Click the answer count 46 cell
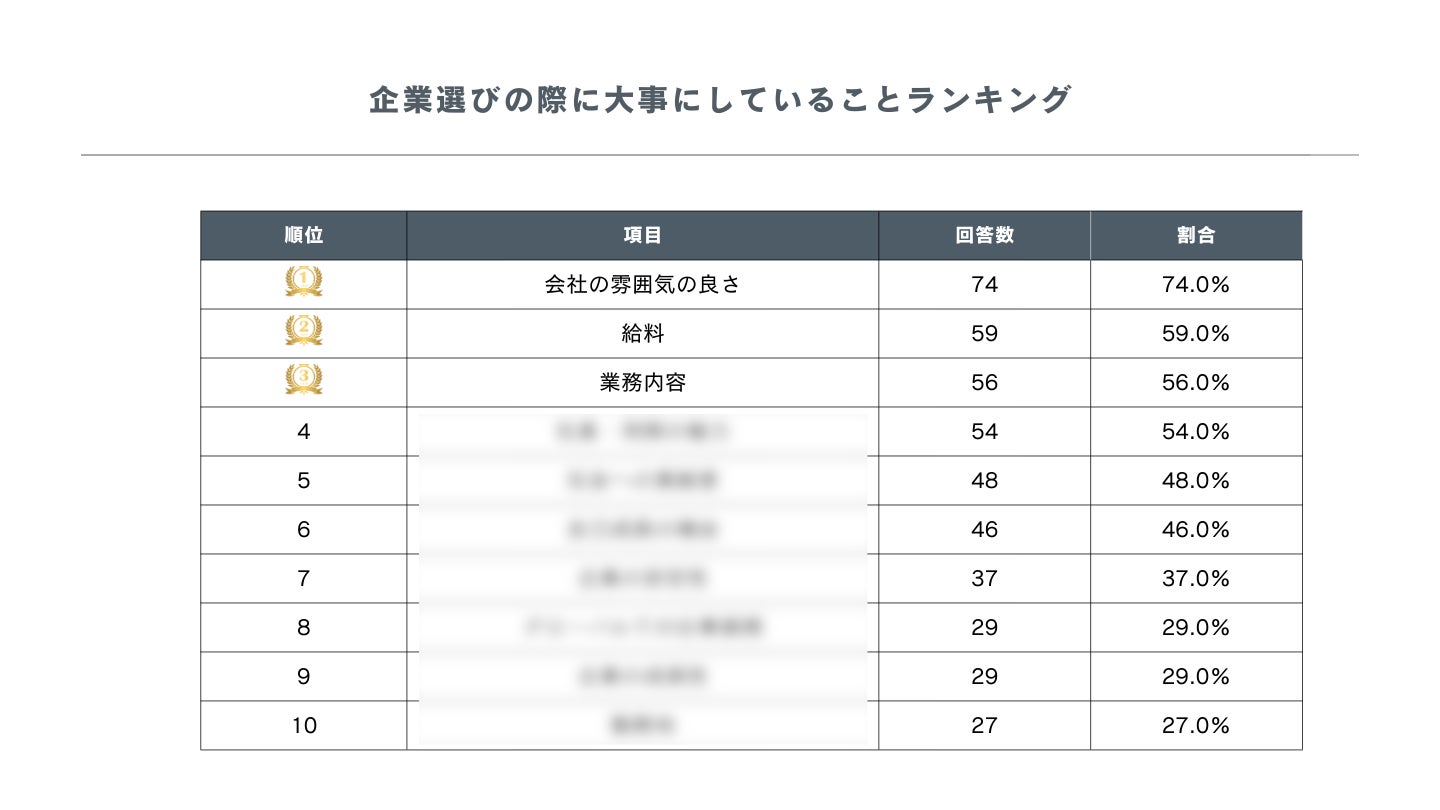Image resolution: width=1440 pixels, height=810 pixels. coord(985,529)
